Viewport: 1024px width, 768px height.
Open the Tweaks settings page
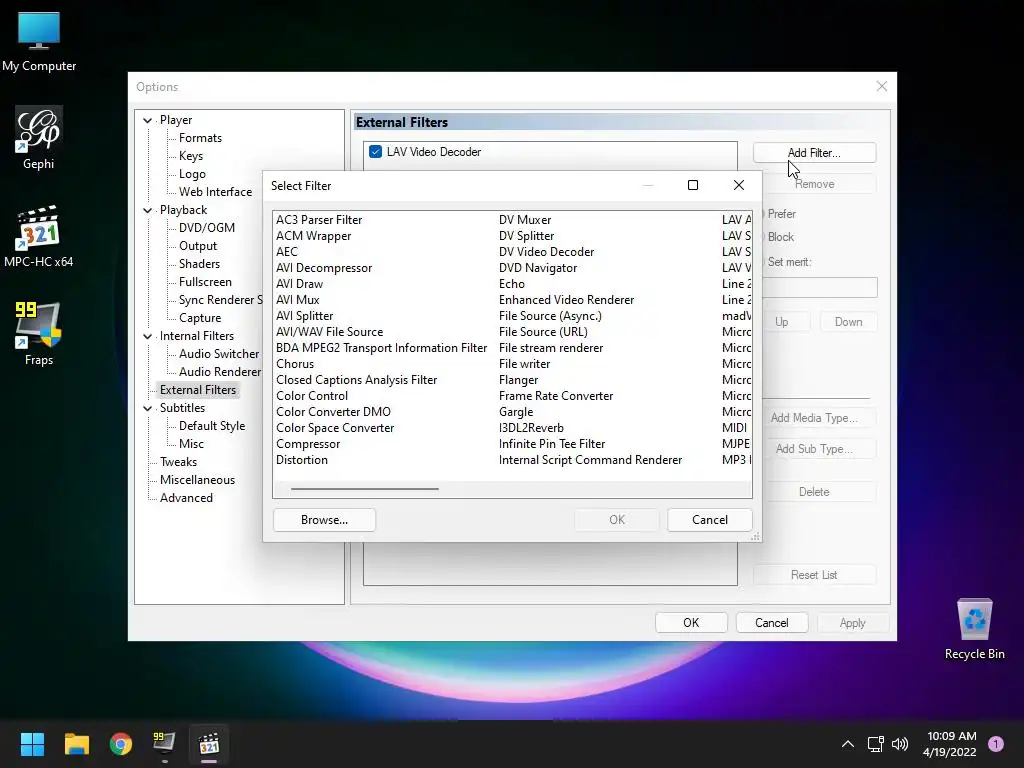click(178, 462)
